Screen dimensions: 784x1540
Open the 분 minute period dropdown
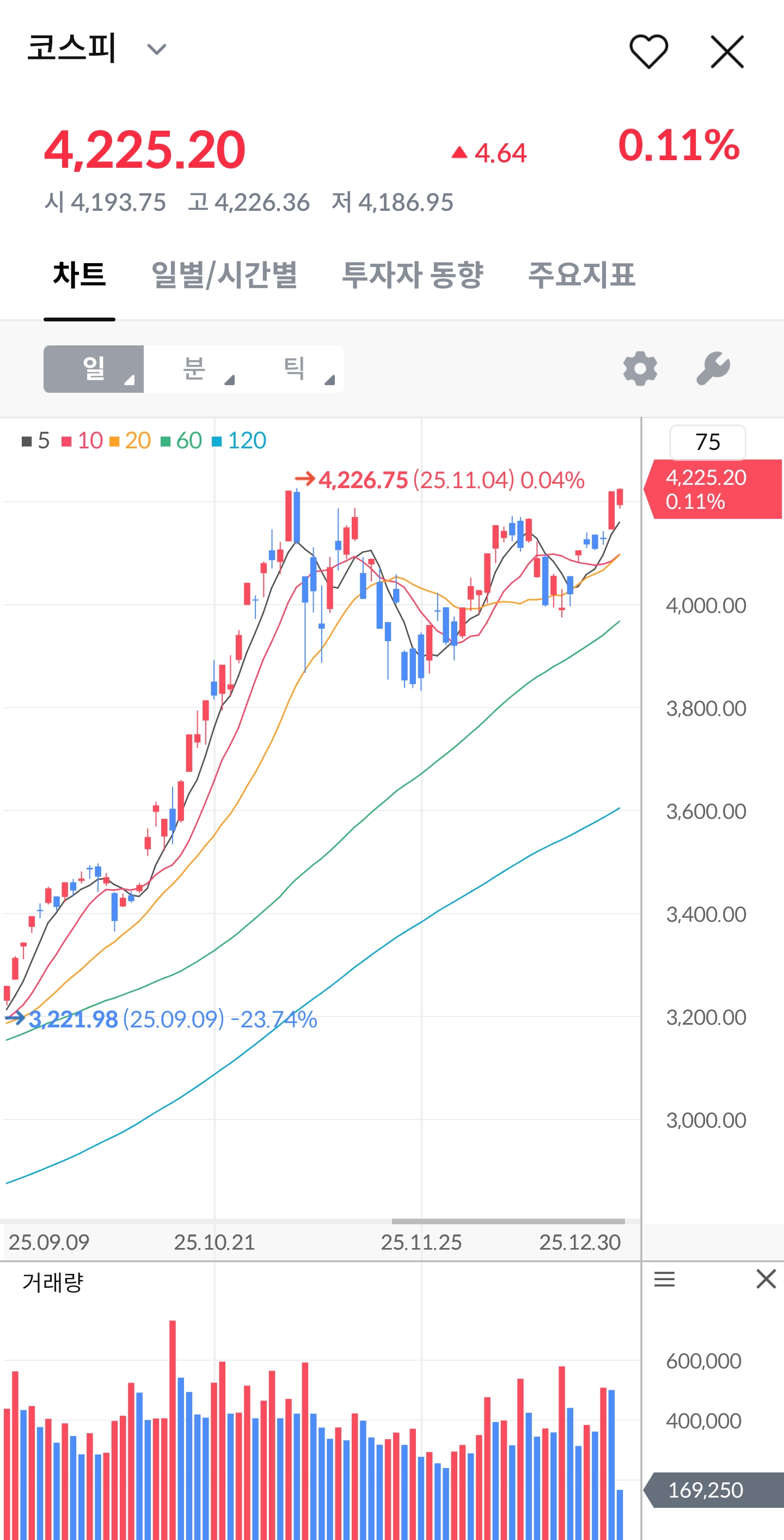tap(195, 369)
